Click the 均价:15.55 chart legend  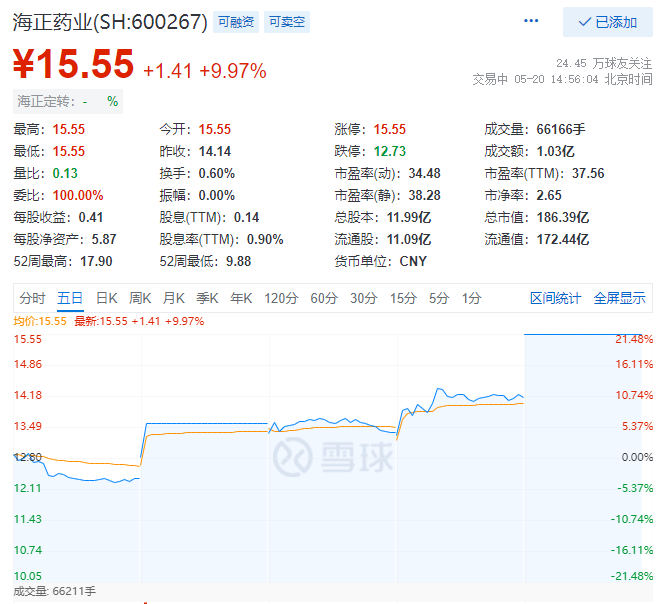(x=40, y=321)
